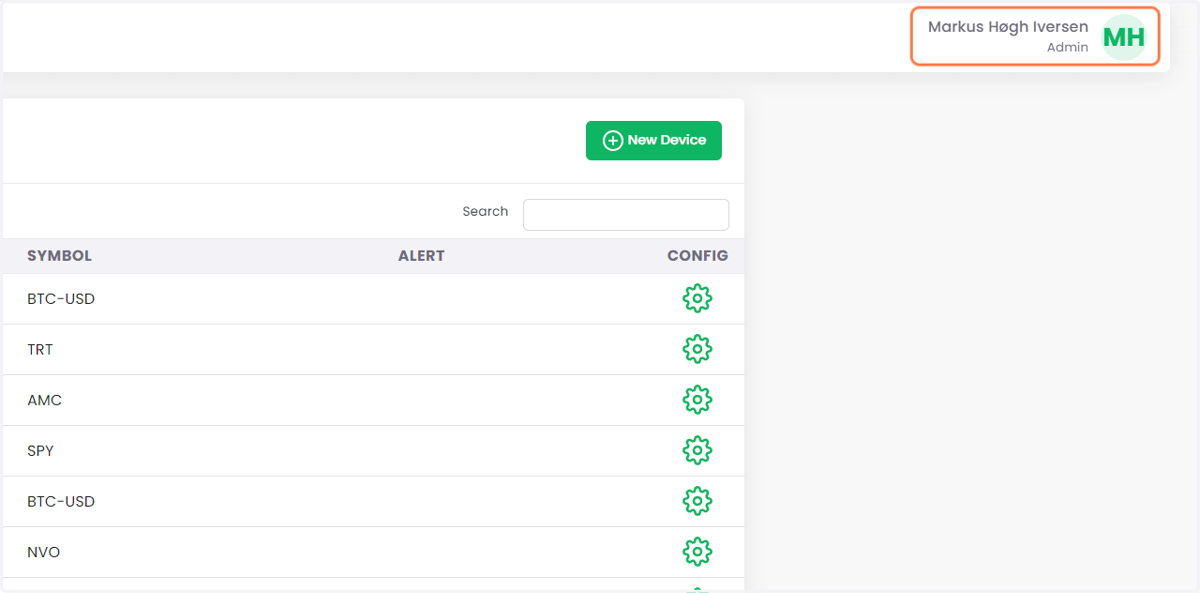This screenshot has width=1200, height=593.
Task: Click the green MH avatar circle
Action: (1123, 38)
